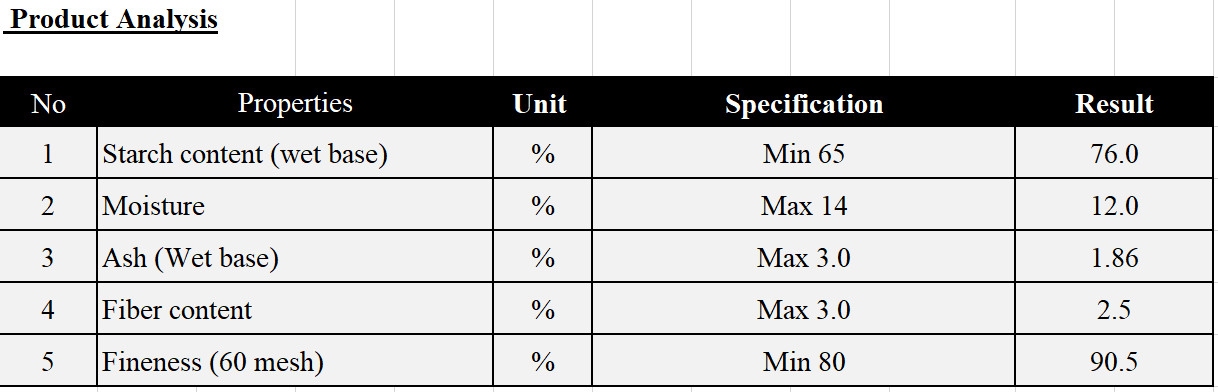Click the Max 14 specification cell
This screenshot has height=392, width=1218.
tap(804, 206)
